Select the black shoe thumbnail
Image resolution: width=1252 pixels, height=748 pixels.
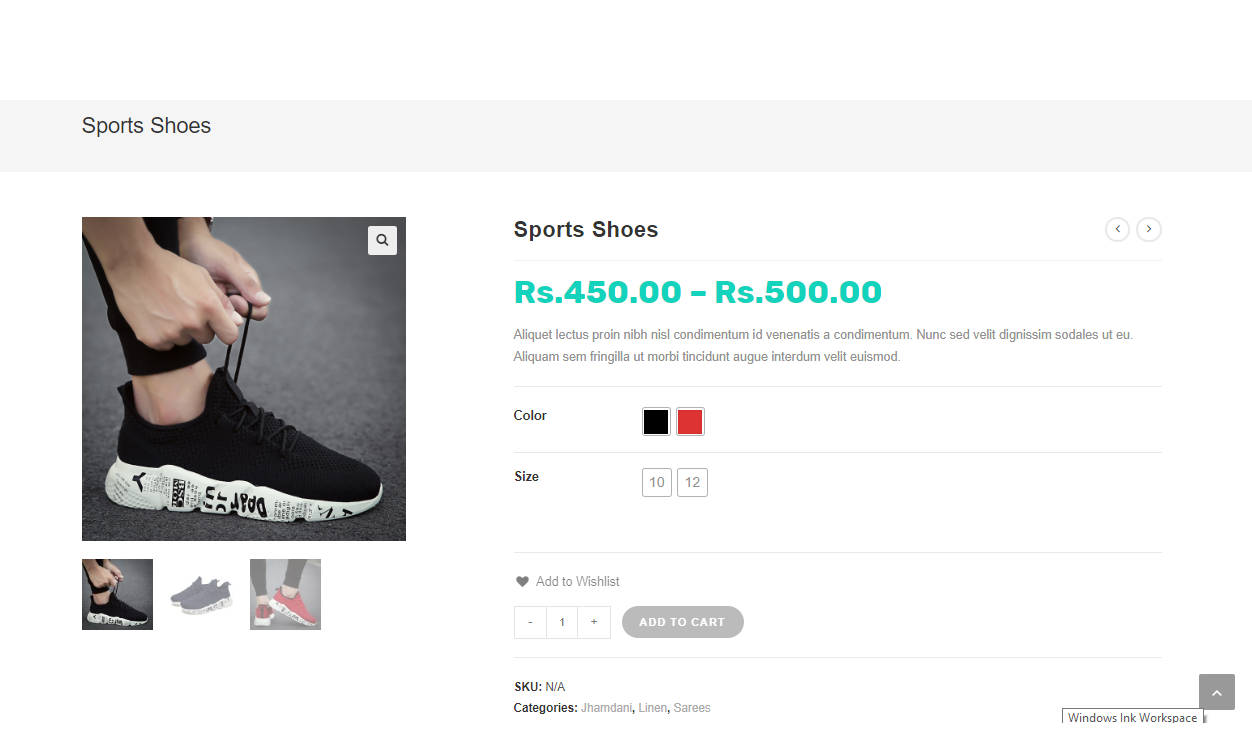[117, 594]
